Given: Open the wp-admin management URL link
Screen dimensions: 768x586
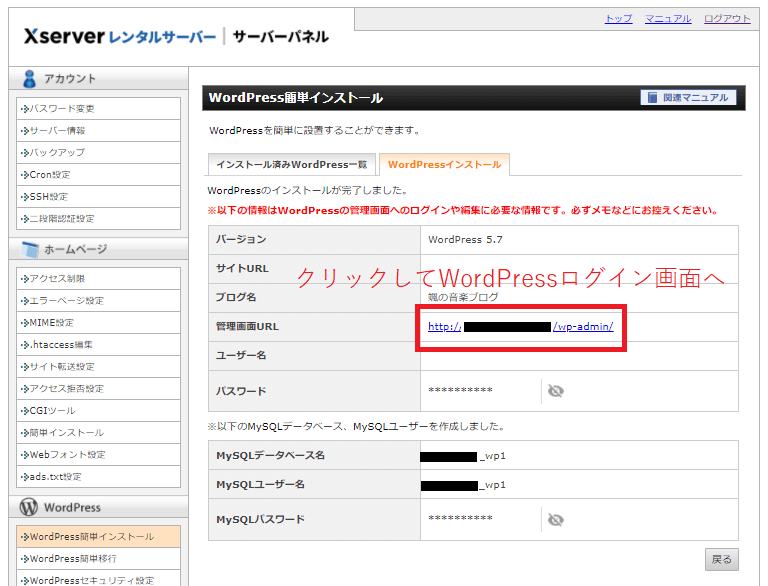Looking at the screenshot, I should (521, 326).
